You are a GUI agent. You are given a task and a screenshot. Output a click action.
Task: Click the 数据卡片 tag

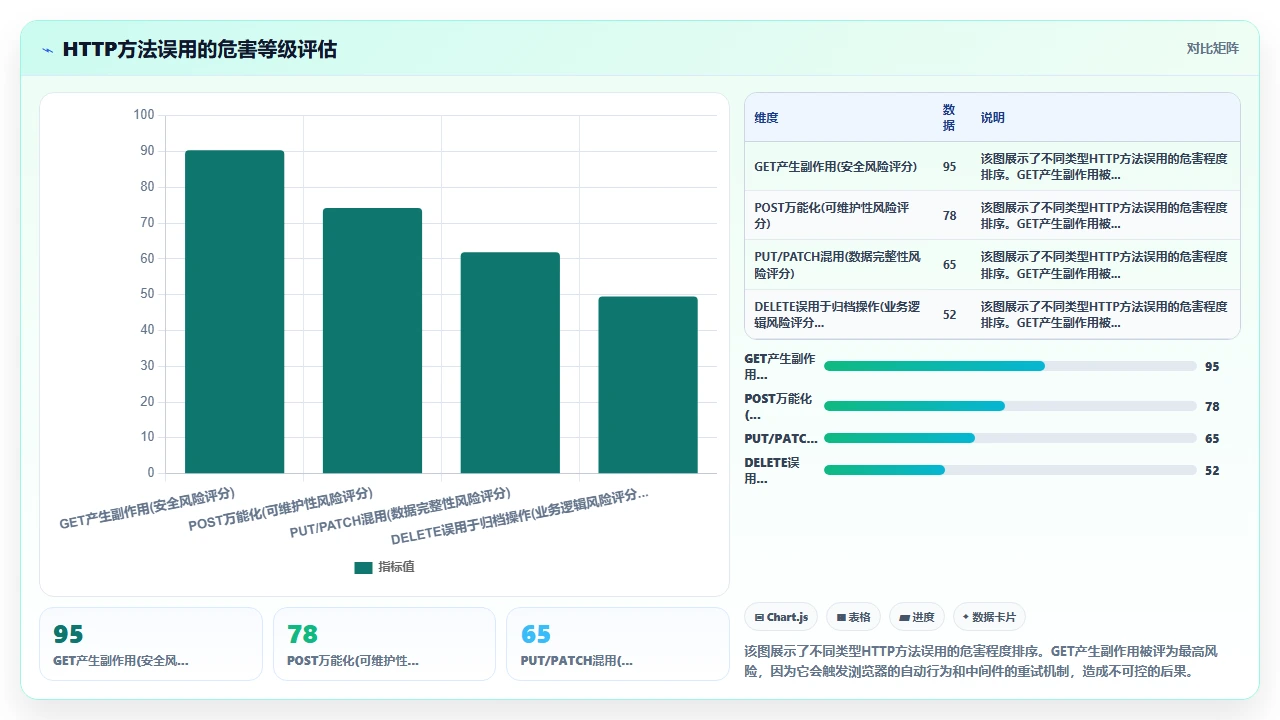click(990, 617)
